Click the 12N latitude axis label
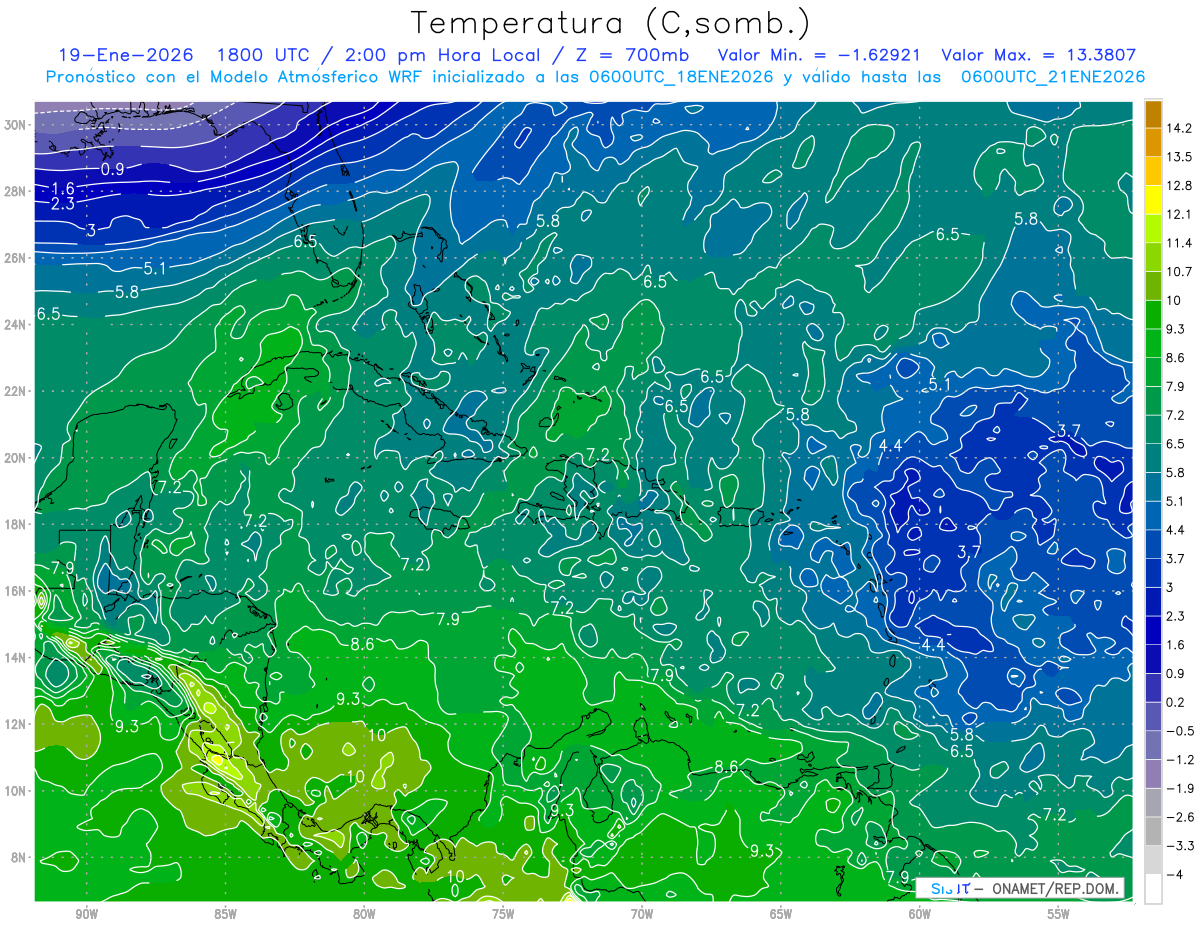This screenshot has width=1200, height=927. point(16,724)
